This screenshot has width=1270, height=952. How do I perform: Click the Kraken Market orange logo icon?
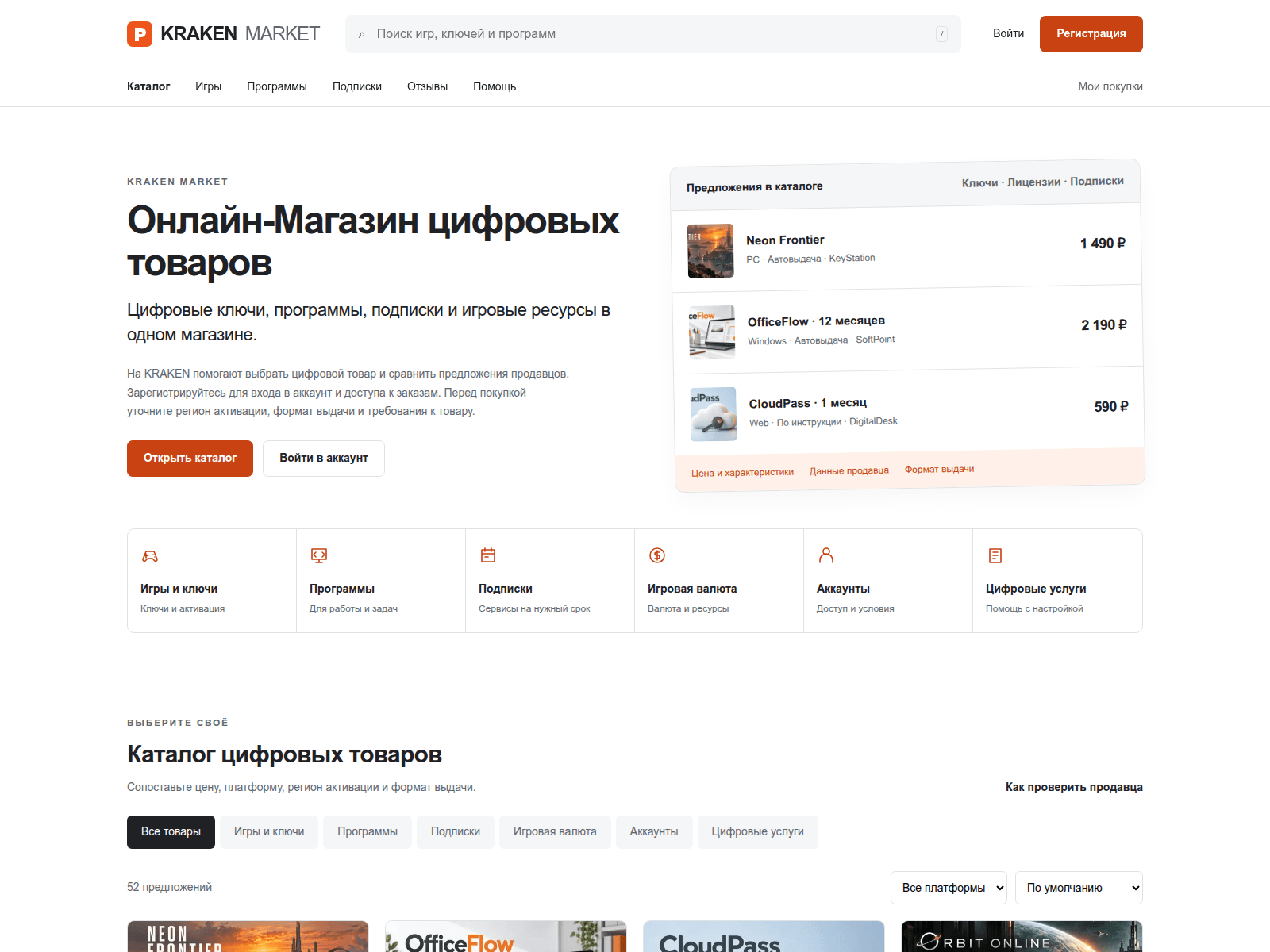pos(140,34)
